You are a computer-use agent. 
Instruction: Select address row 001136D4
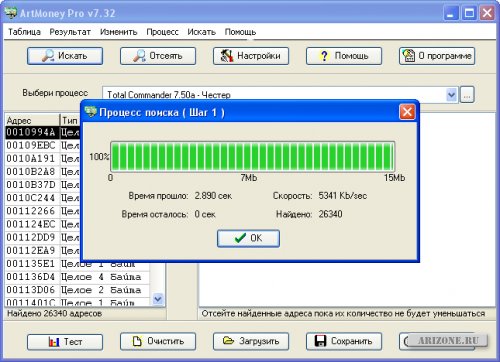coord(77,277)
